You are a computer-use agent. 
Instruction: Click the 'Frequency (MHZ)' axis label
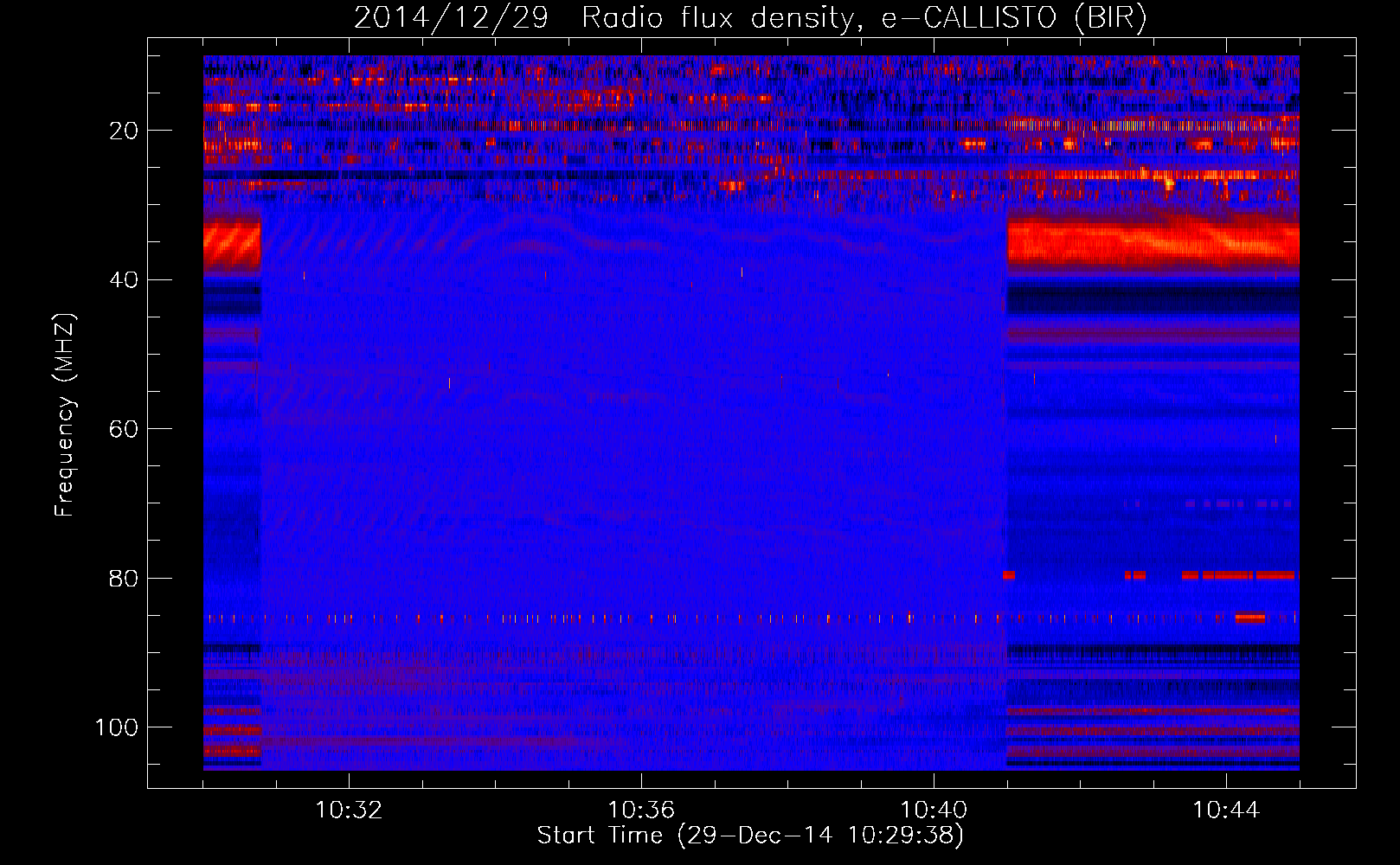[x=65, y=415]
